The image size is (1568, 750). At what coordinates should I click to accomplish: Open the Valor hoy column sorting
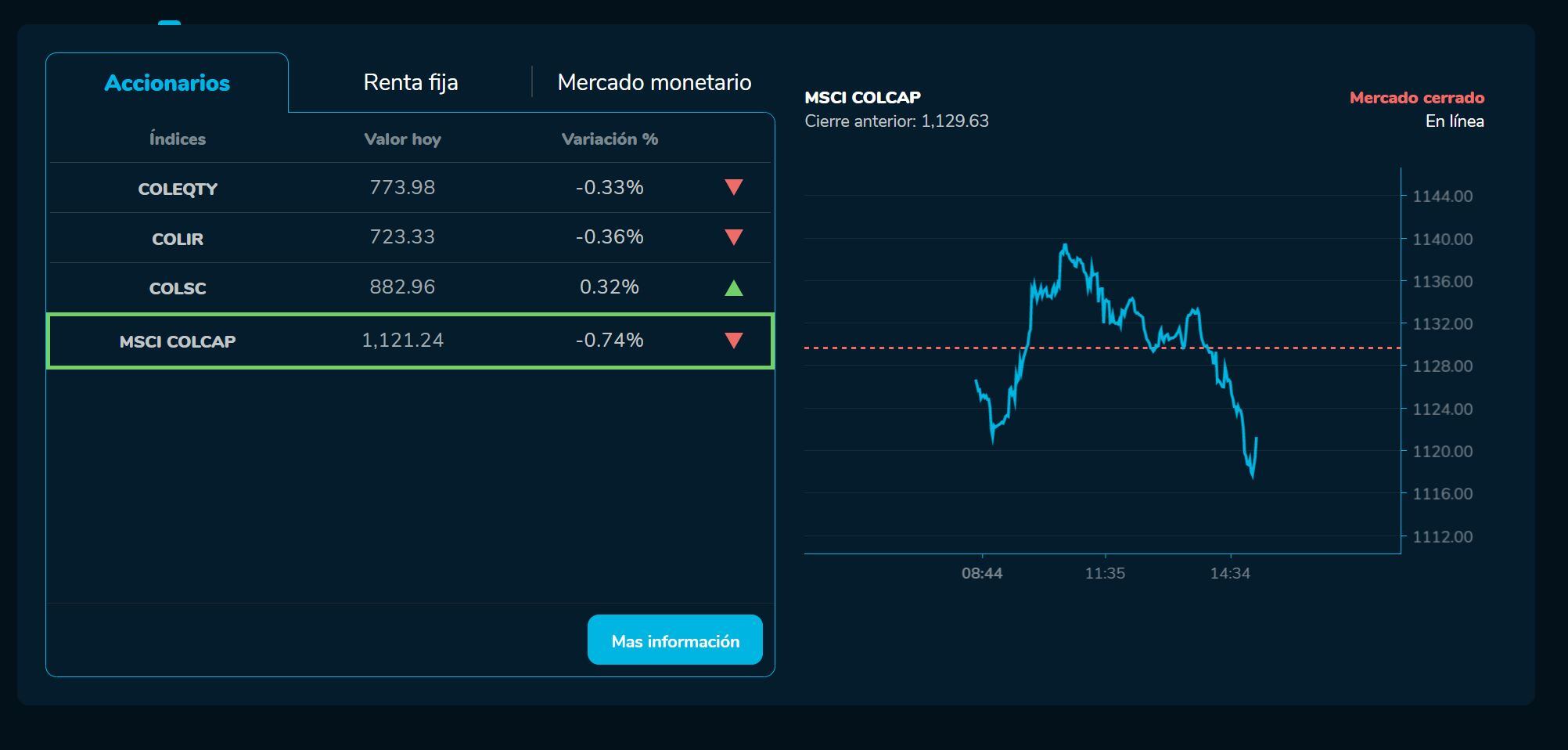(x=402, y=139)
